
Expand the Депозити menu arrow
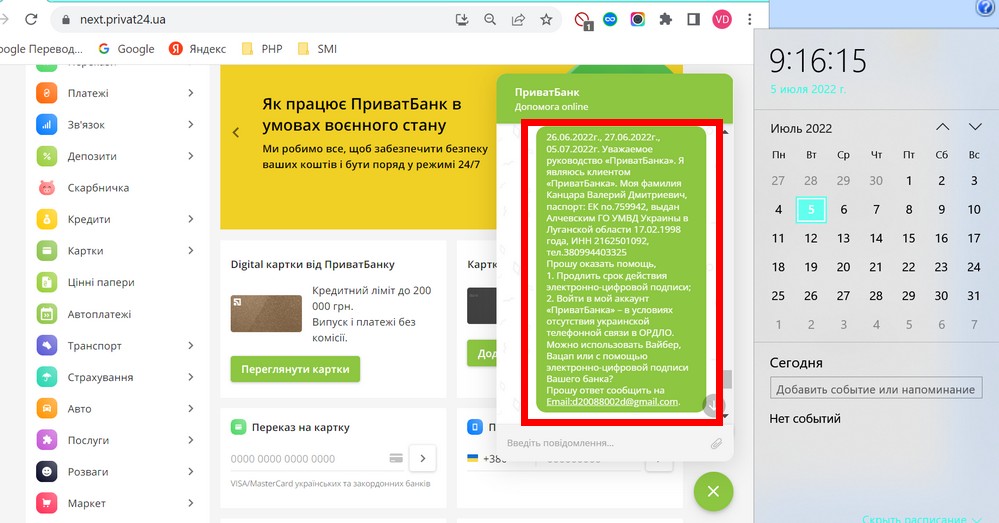pos(190,156)
